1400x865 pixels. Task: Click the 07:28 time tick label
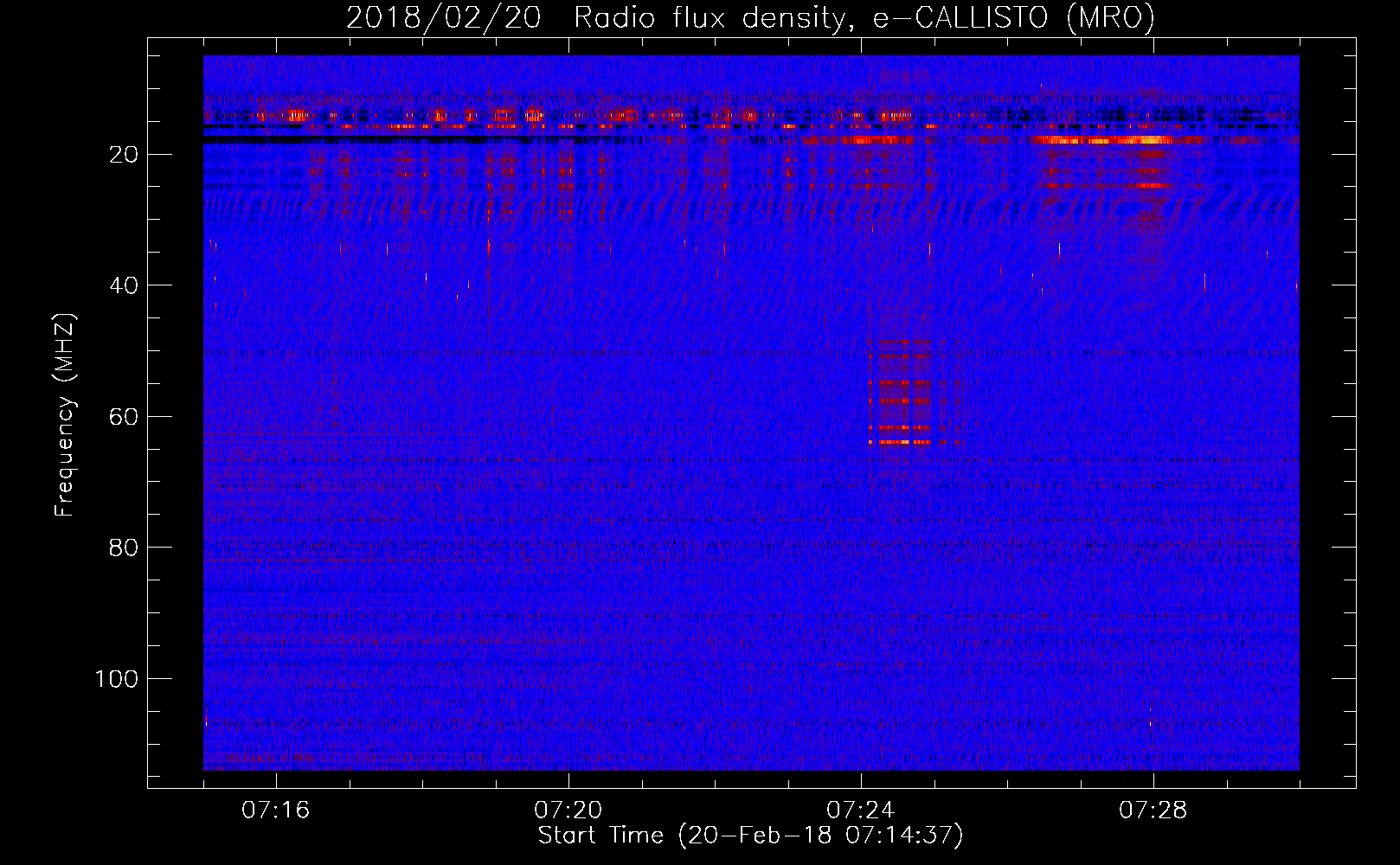[x=1153, y=811]
